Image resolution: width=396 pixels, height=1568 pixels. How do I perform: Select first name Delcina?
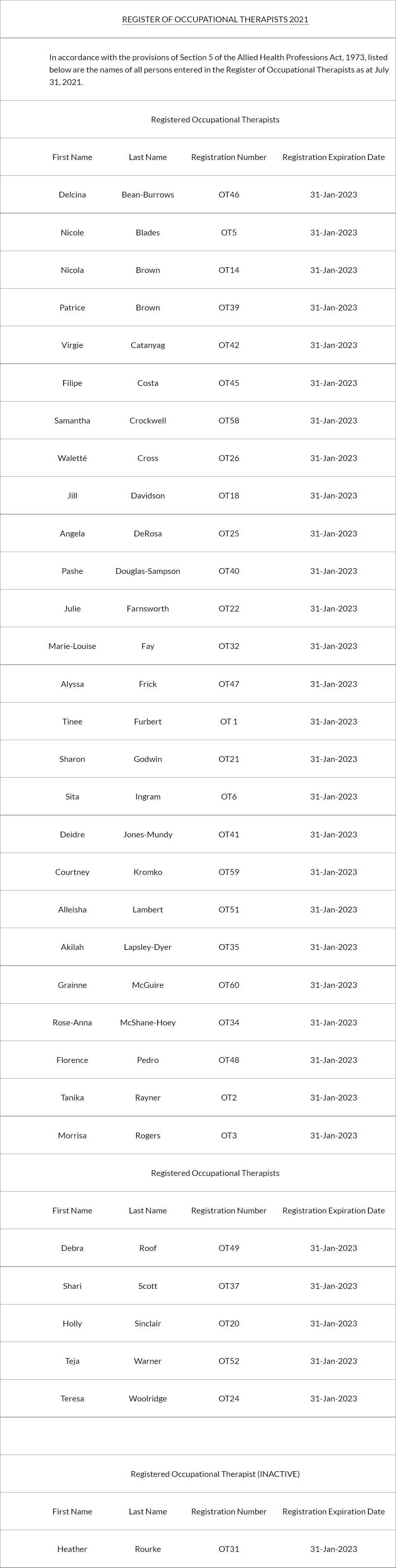[x=73, y=195]
